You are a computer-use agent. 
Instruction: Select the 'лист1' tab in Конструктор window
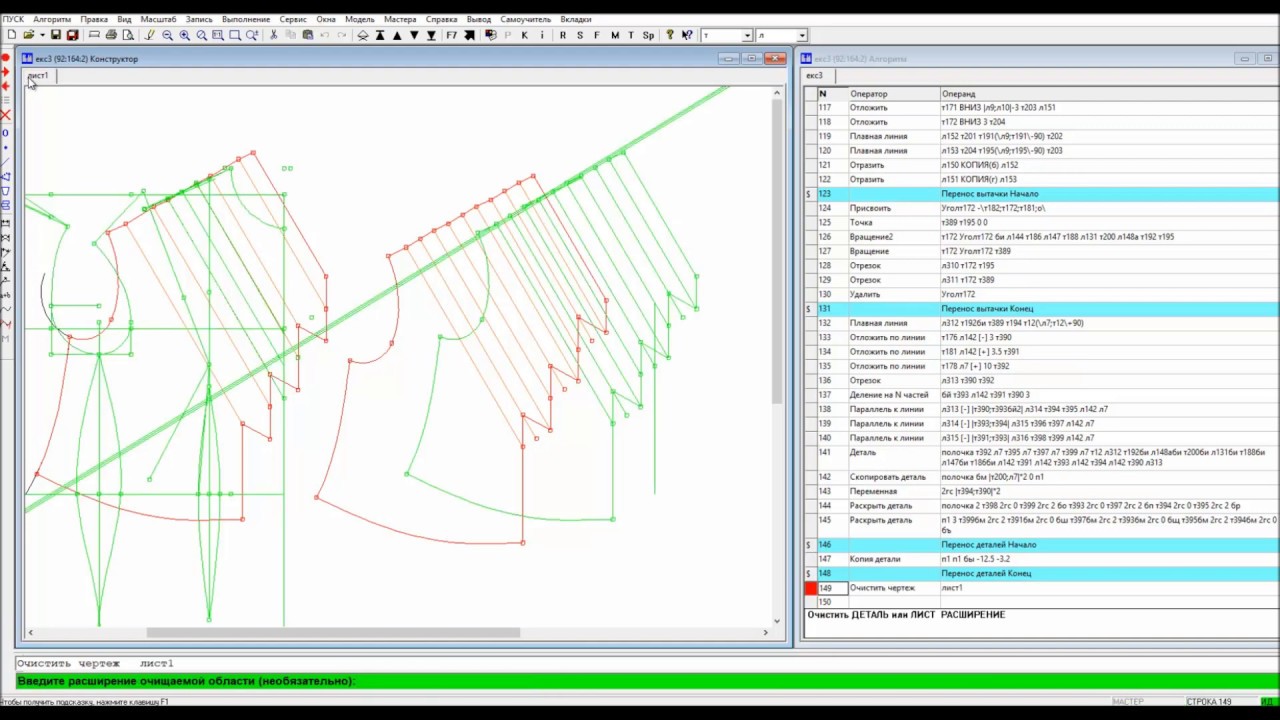coord(38,76)
